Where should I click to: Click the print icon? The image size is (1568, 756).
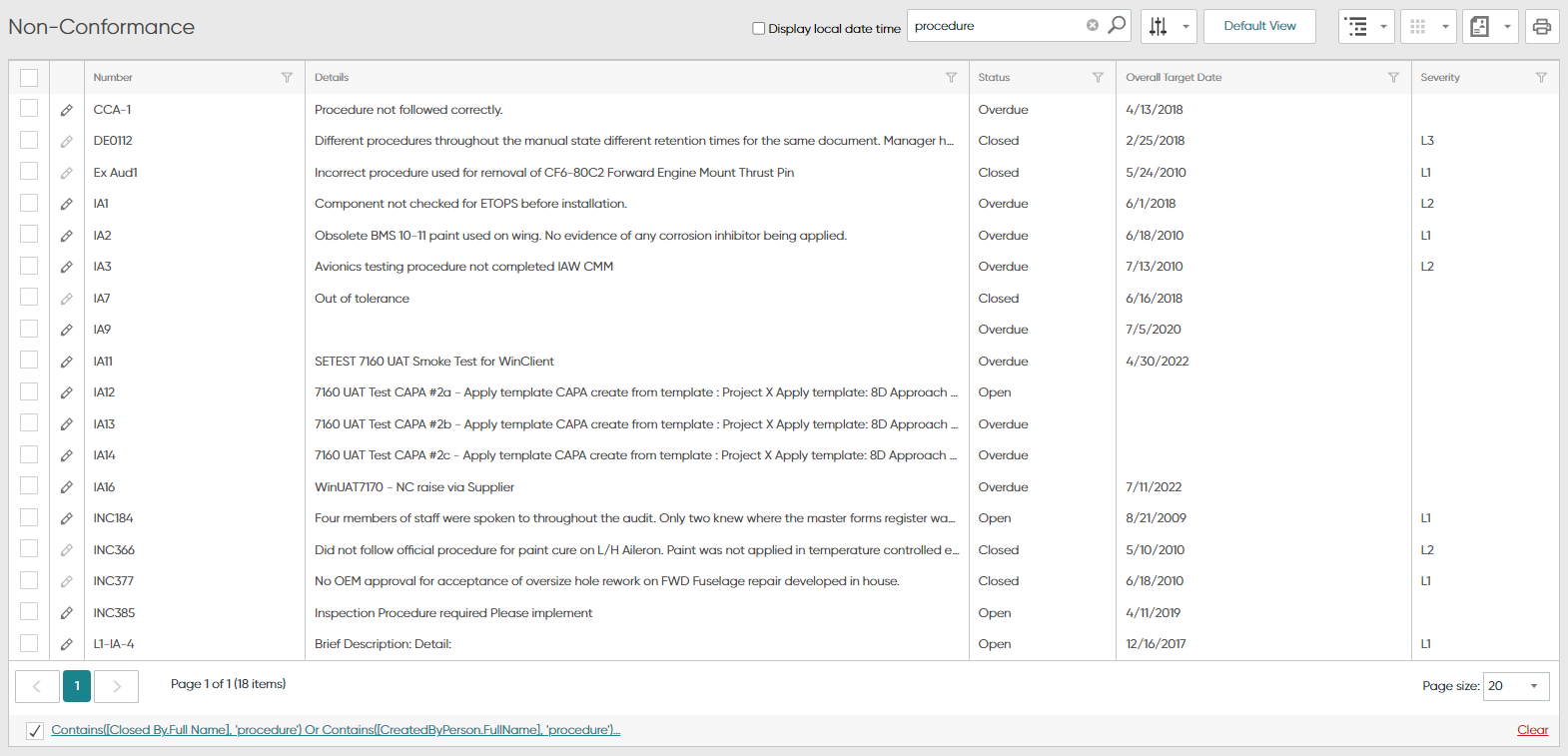[x=1542, y=27]
